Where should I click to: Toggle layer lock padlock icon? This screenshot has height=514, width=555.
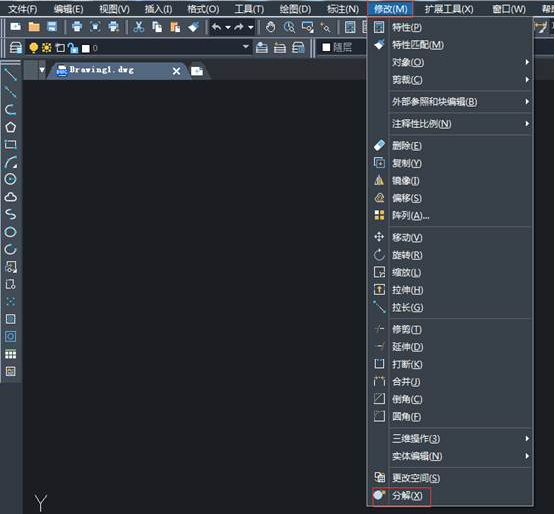(73, 47)
